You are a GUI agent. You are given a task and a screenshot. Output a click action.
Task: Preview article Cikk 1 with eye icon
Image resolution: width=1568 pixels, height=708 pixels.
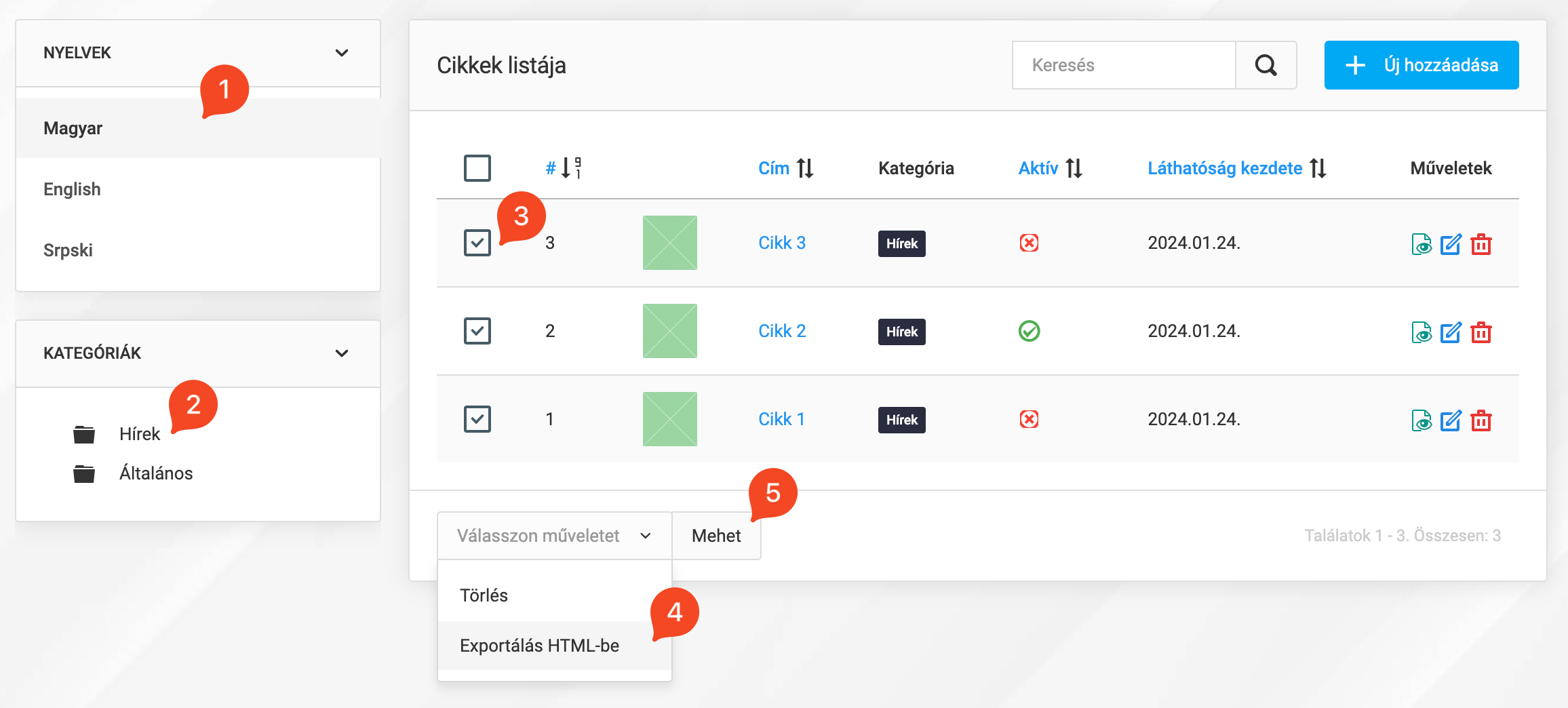coord(1421,420)
